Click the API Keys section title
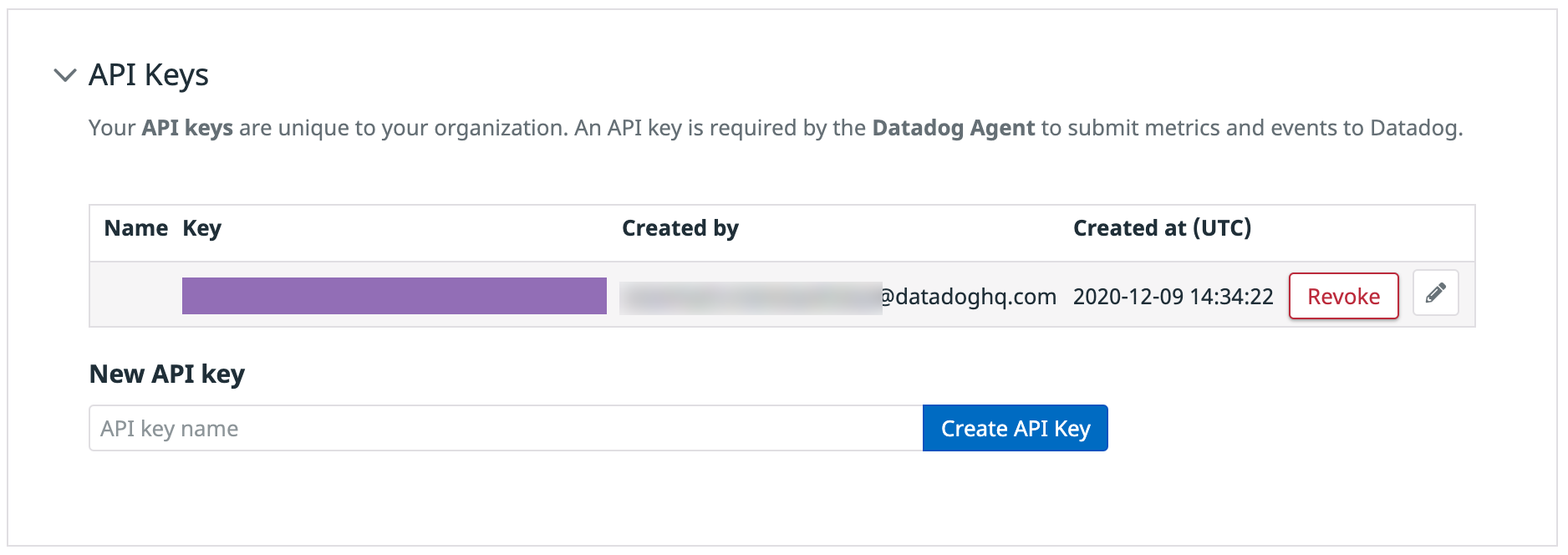The height and width of the screenshot is (555, 1568). coord(148,75)
